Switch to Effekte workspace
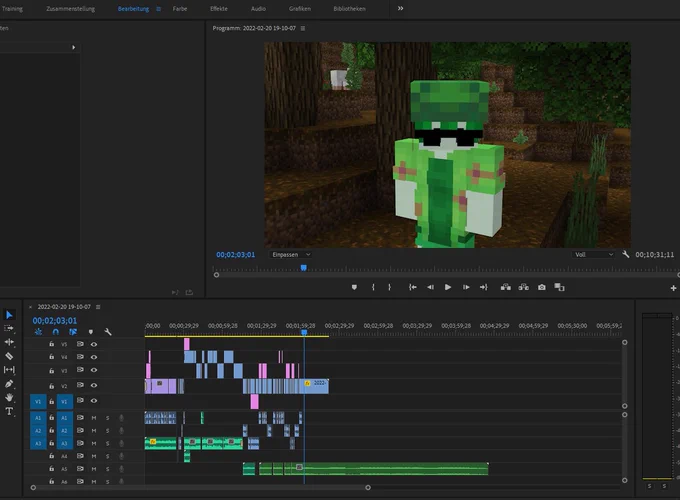Screen dimensions: 680x500 219,9
